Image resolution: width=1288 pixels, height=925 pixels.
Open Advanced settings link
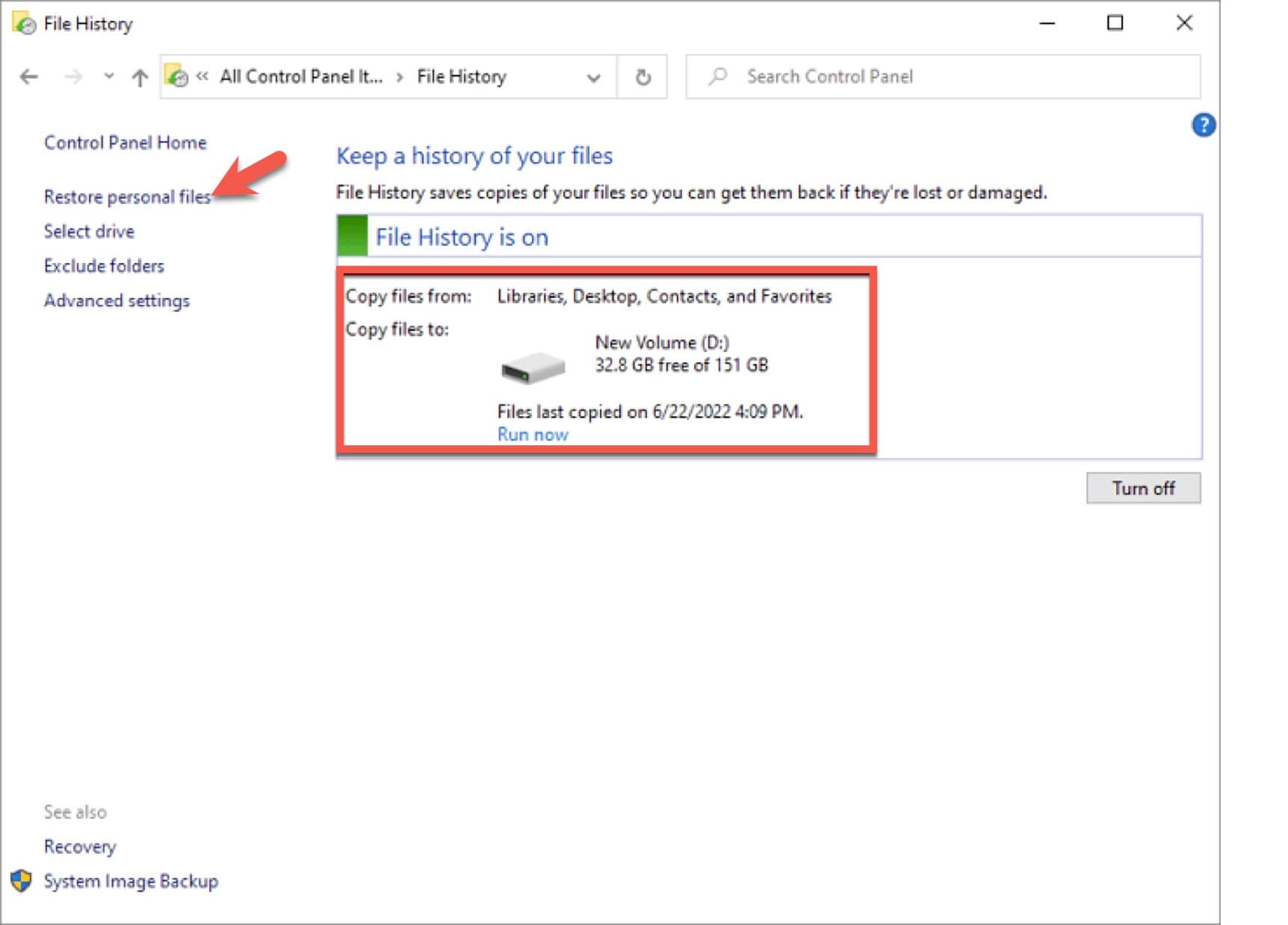pyautogui.click(x=117, y=300)
